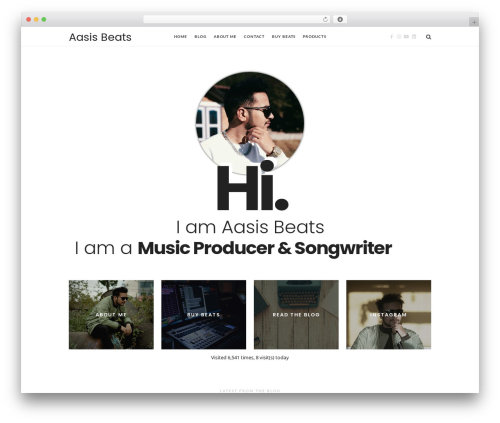Screen dimensions: 500x423
Task: Open a new browser tab with plus button
Action: click(474, 22)
